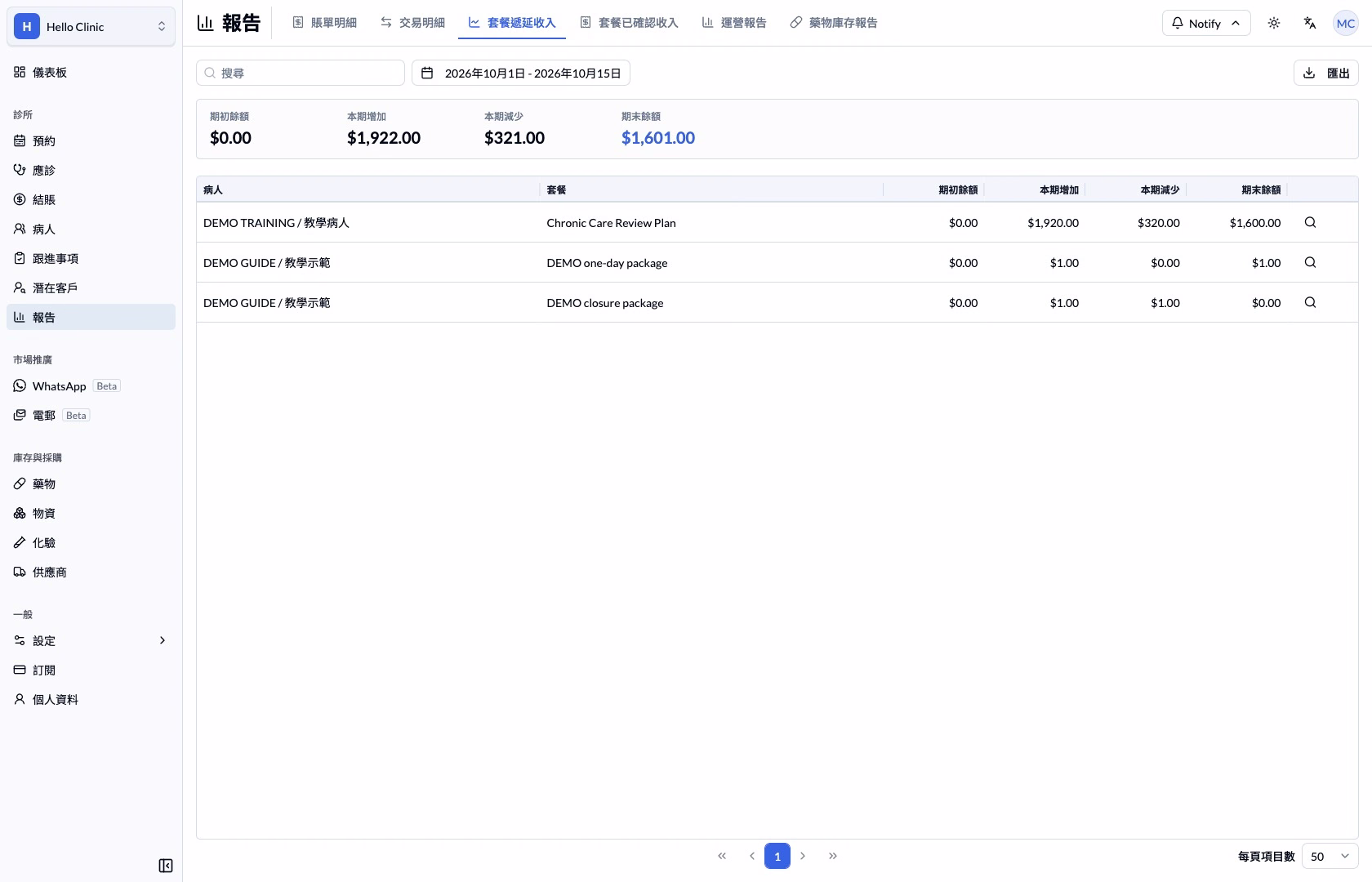Open 應診 consultation page

click(x=91, y=171)
